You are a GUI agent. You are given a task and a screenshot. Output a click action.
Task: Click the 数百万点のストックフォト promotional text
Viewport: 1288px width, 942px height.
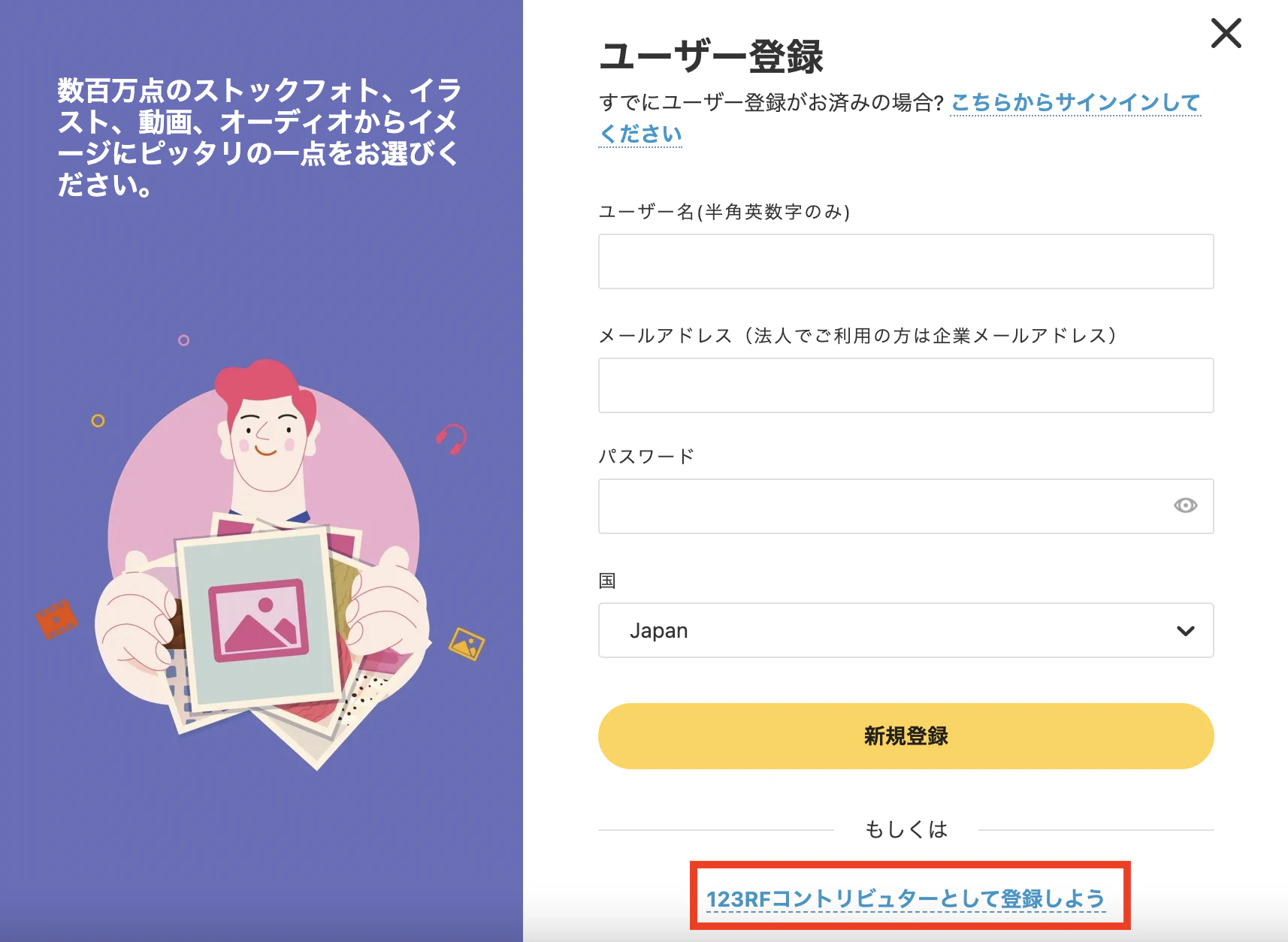[259, 137]
